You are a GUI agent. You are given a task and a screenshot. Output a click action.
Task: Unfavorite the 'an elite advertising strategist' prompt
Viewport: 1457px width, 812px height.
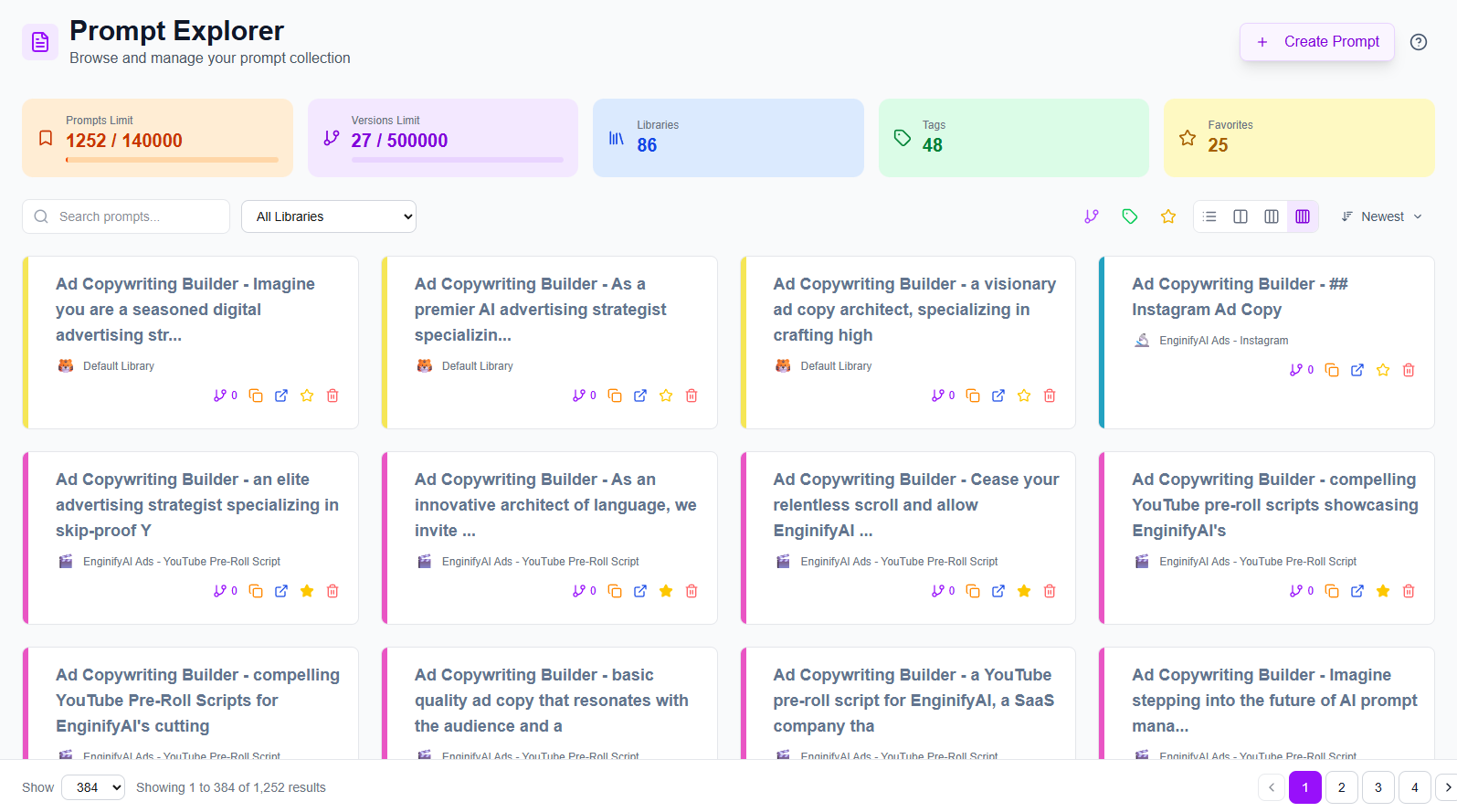[307, 591]
